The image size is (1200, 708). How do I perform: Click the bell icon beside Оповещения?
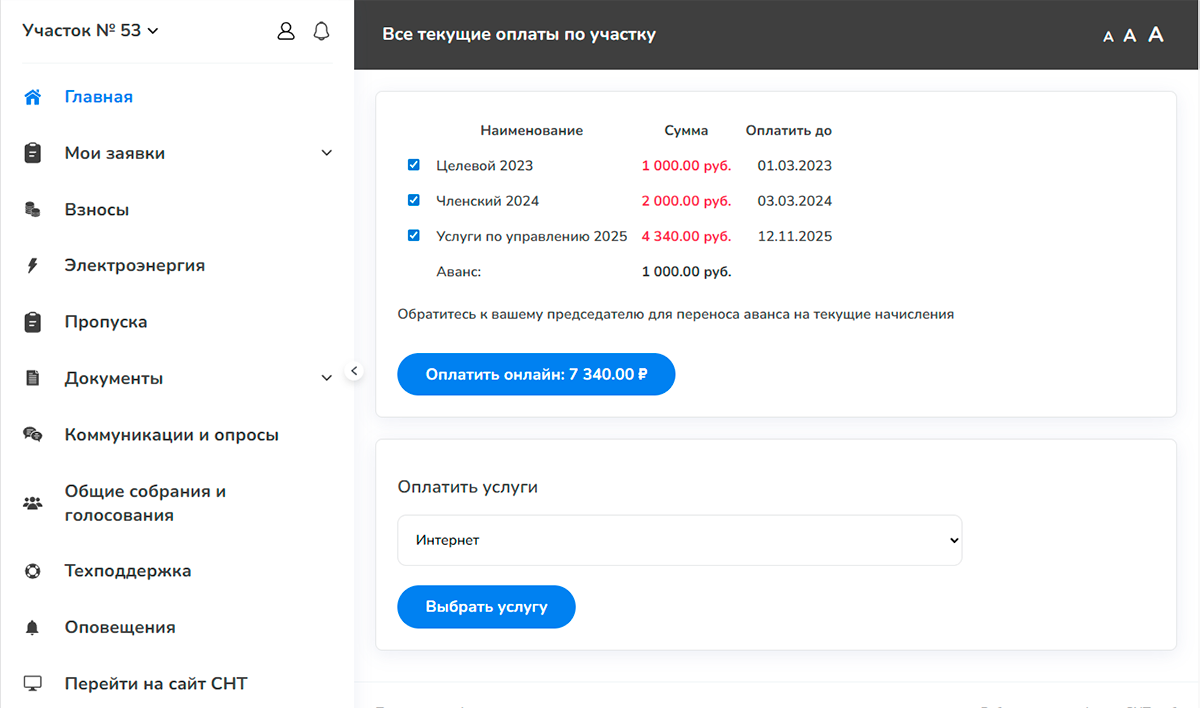pos(33,628)
